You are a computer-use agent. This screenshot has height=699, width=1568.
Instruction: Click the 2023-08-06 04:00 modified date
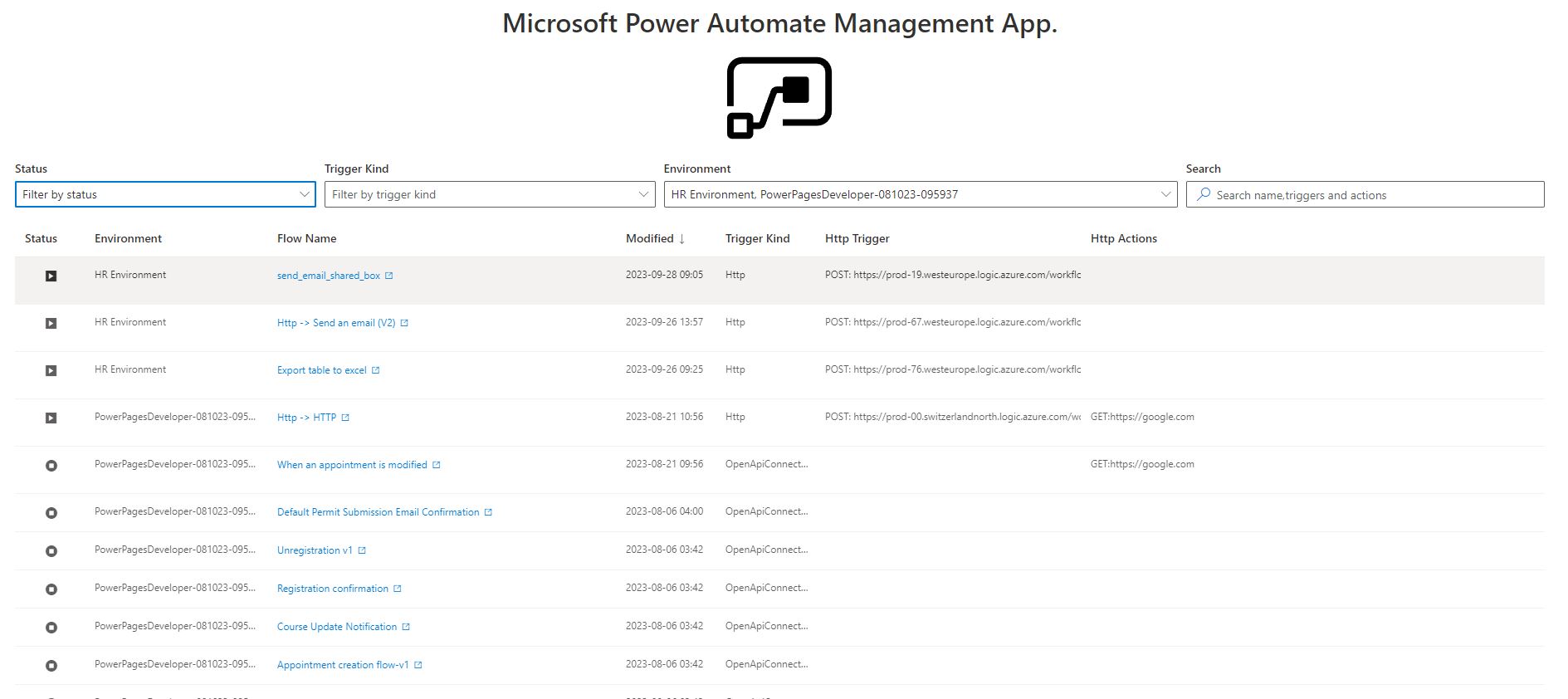tap(664, 511)
